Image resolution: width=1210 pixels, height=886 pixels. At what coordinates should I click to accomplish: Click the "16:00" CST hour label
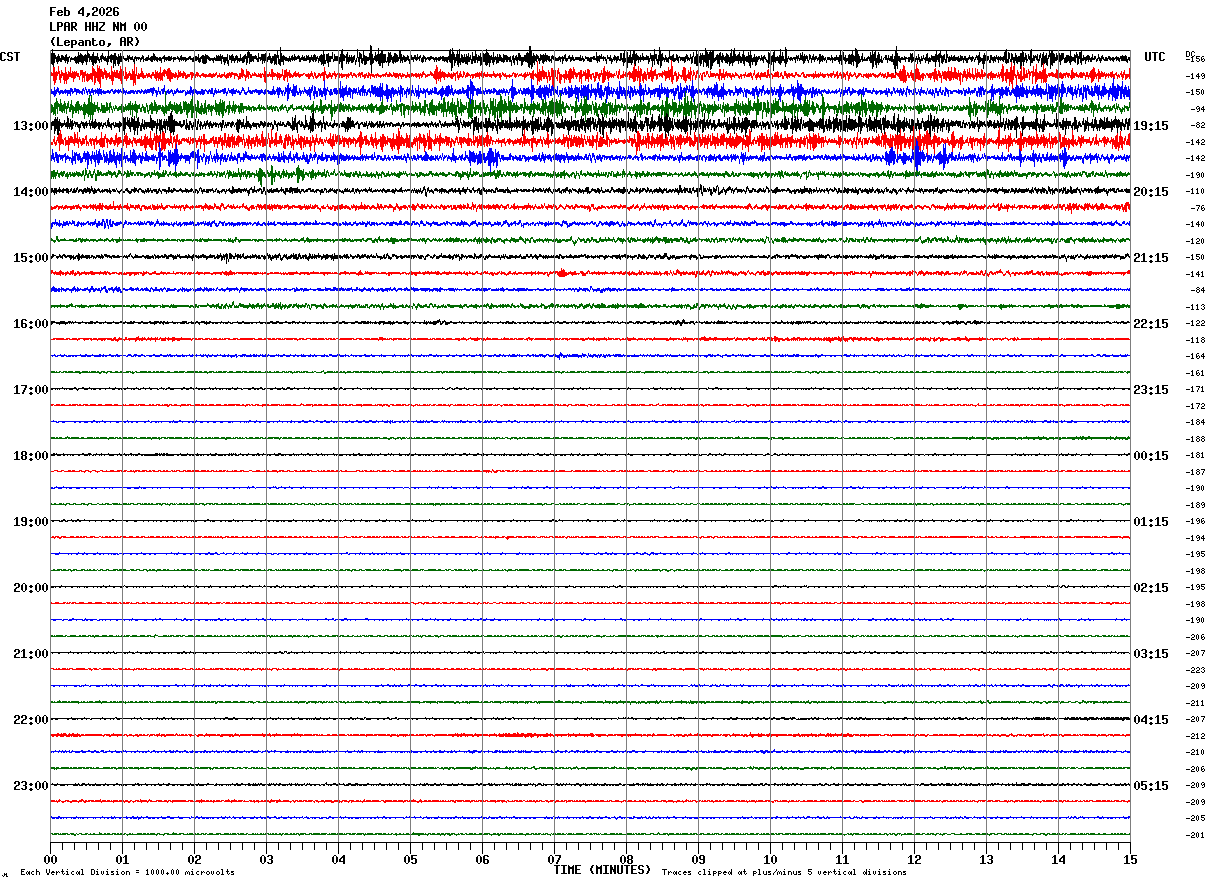click(x=31, y=324)
